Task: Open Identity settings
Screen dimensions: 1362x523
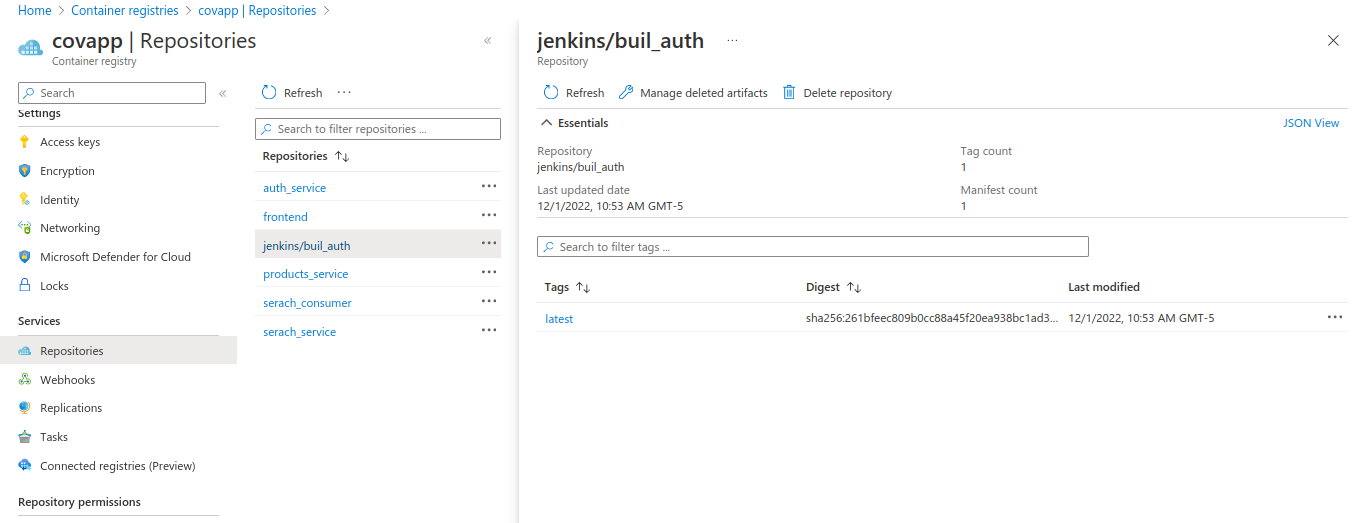Action: 60,200
